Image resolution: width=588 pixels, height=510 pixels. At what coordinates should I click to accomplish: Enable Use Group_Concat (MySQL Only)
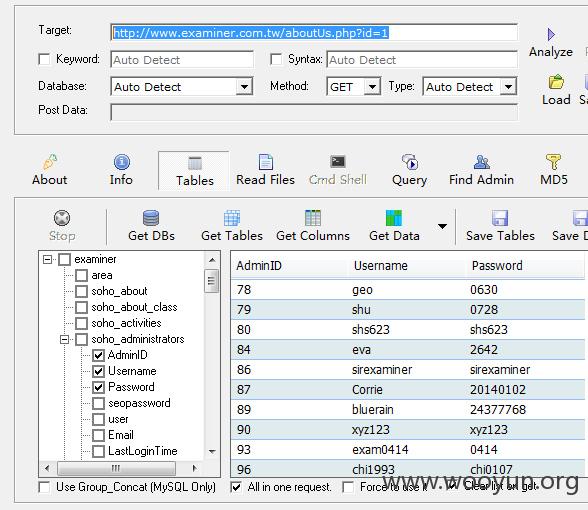click(44, 487)
